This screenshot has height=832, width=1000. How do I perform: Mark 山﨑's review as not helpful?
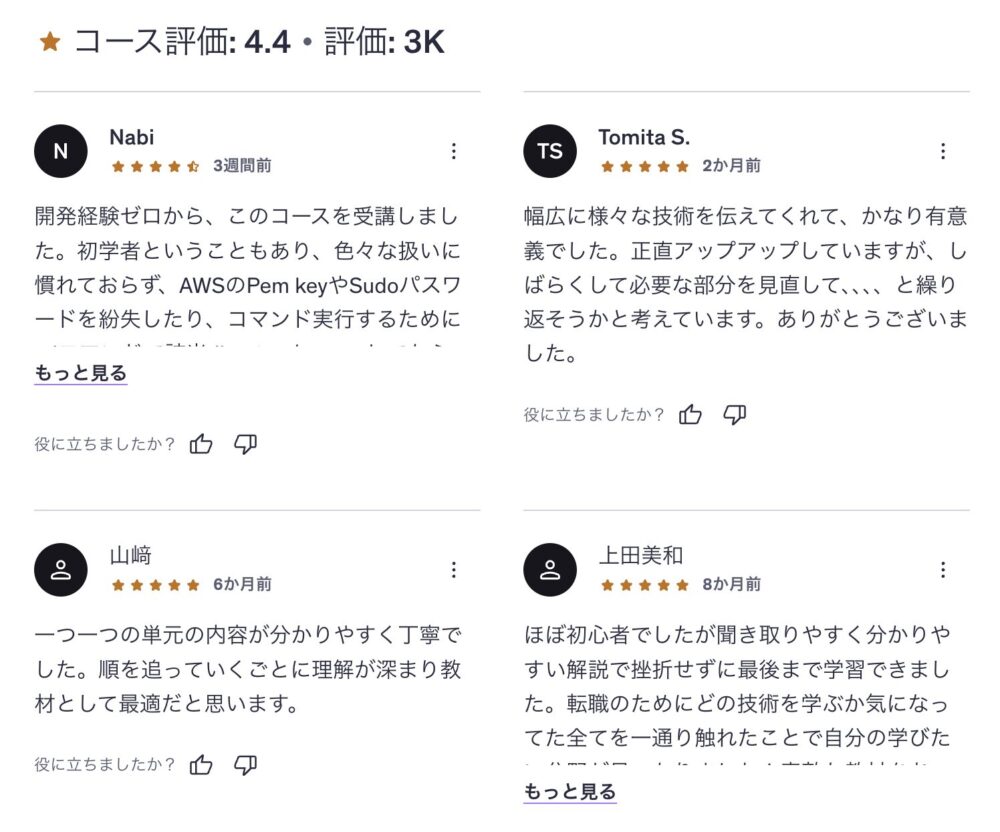[245, 765]
